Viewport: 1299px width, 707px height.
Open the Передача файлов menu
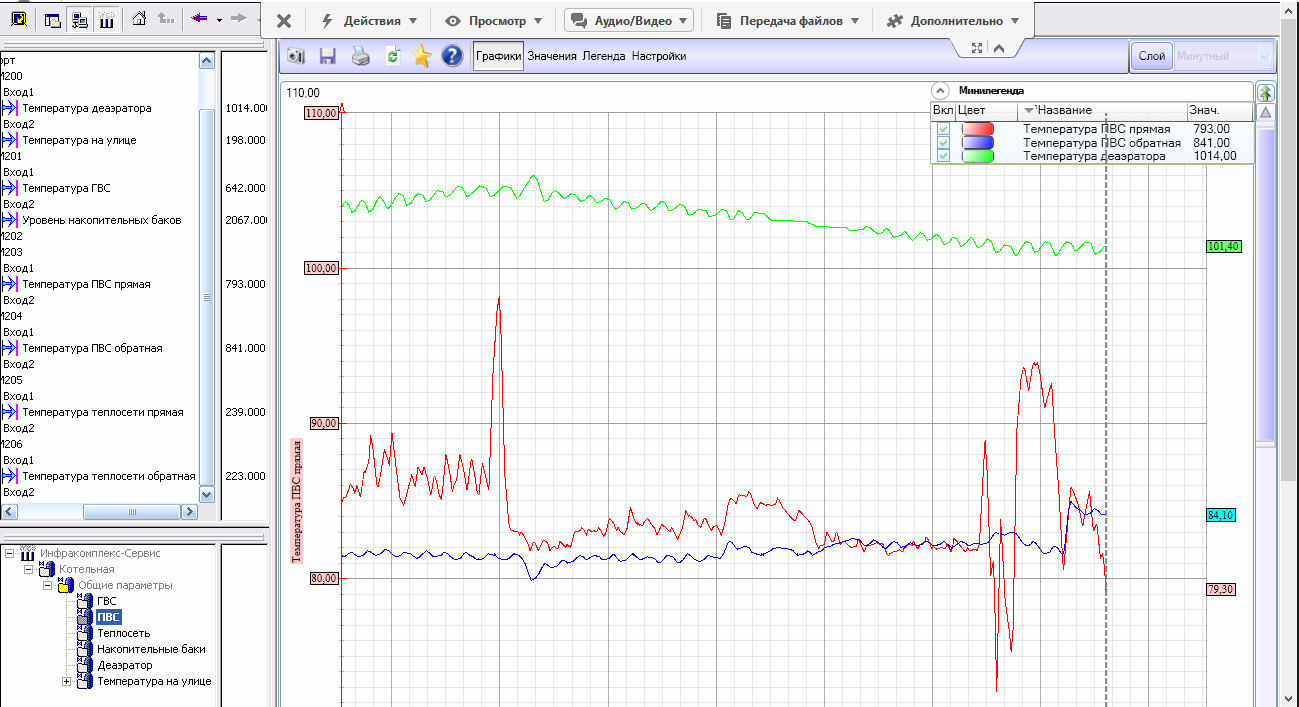[788, 21]
